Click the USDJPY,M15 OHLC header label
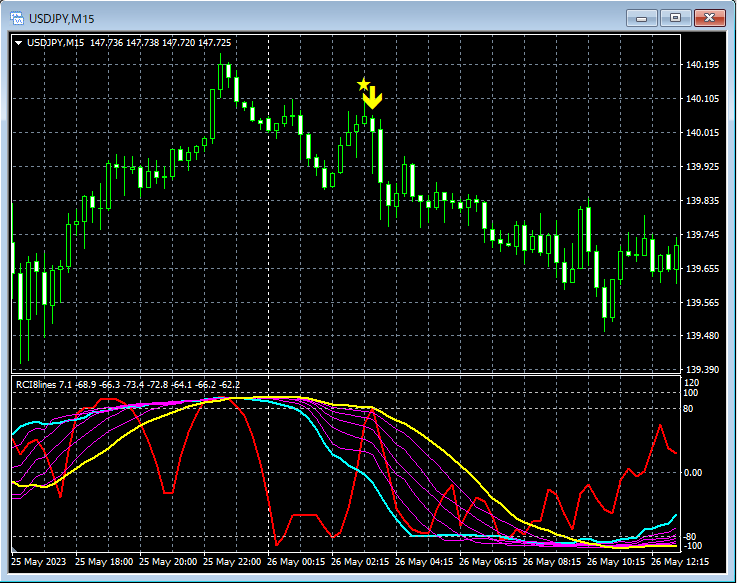Viewport: 738px width, 583px height. 129,43
